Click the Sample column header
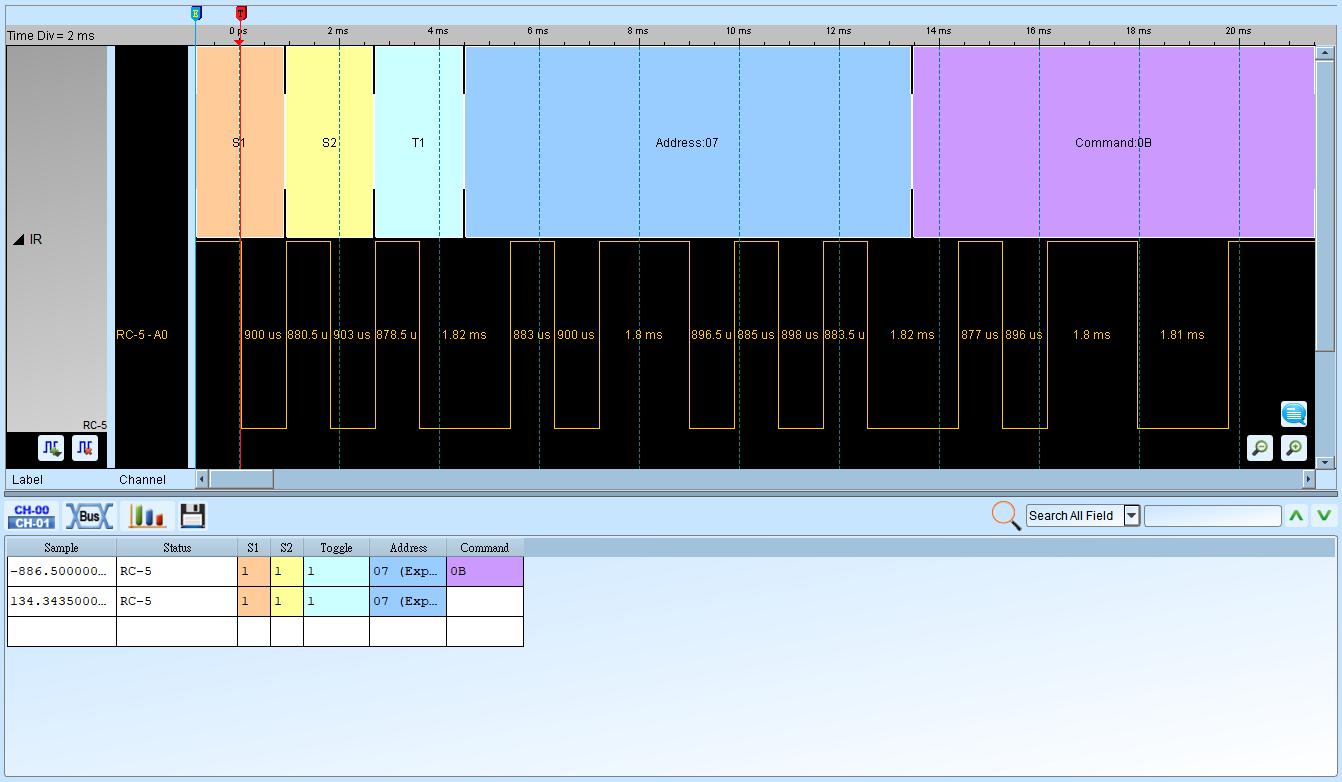The image size is (1342, 782). pos(62,548)
